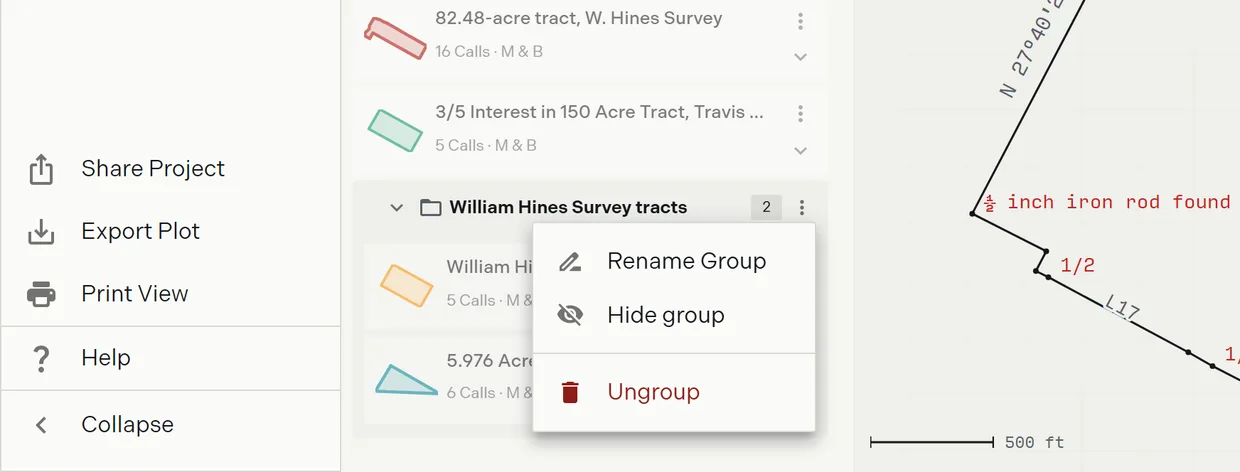Click the orange William Hi... tract shape thumbnail
This screenshot has width=1240, height=472.
(407, 285)
